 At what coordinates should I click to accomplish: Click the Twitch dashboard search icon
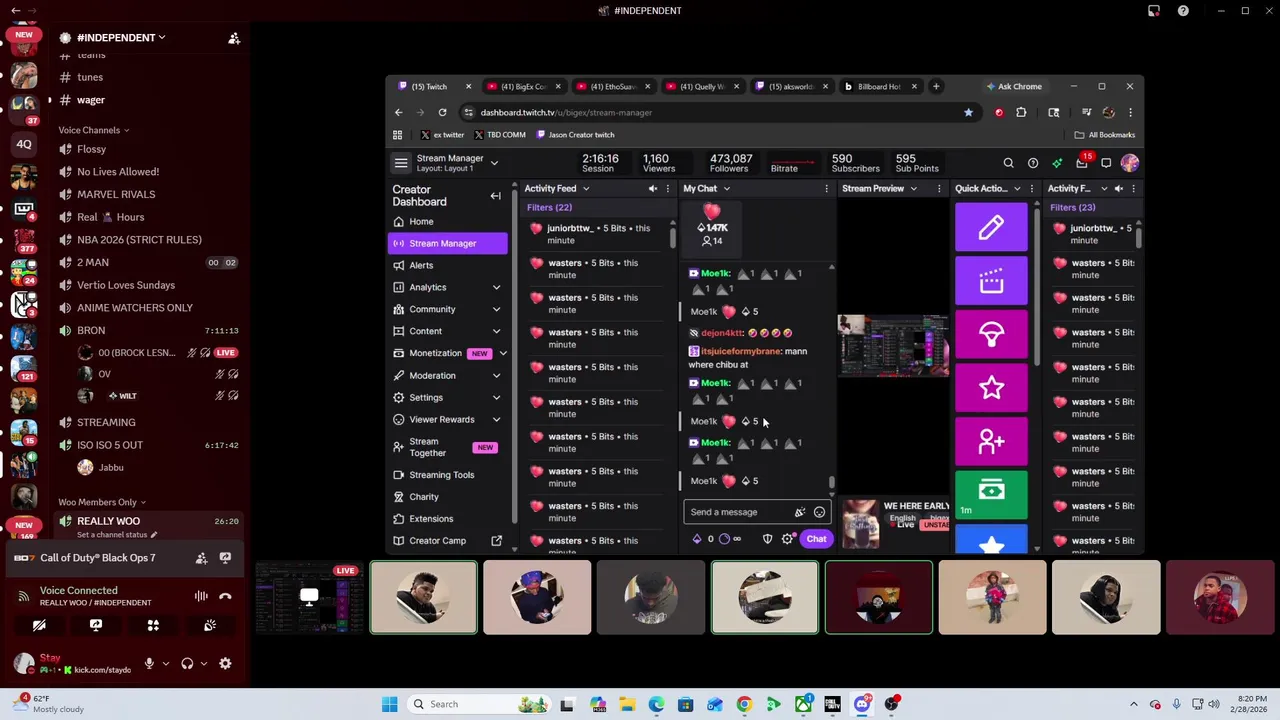[x=1008, y=163]
